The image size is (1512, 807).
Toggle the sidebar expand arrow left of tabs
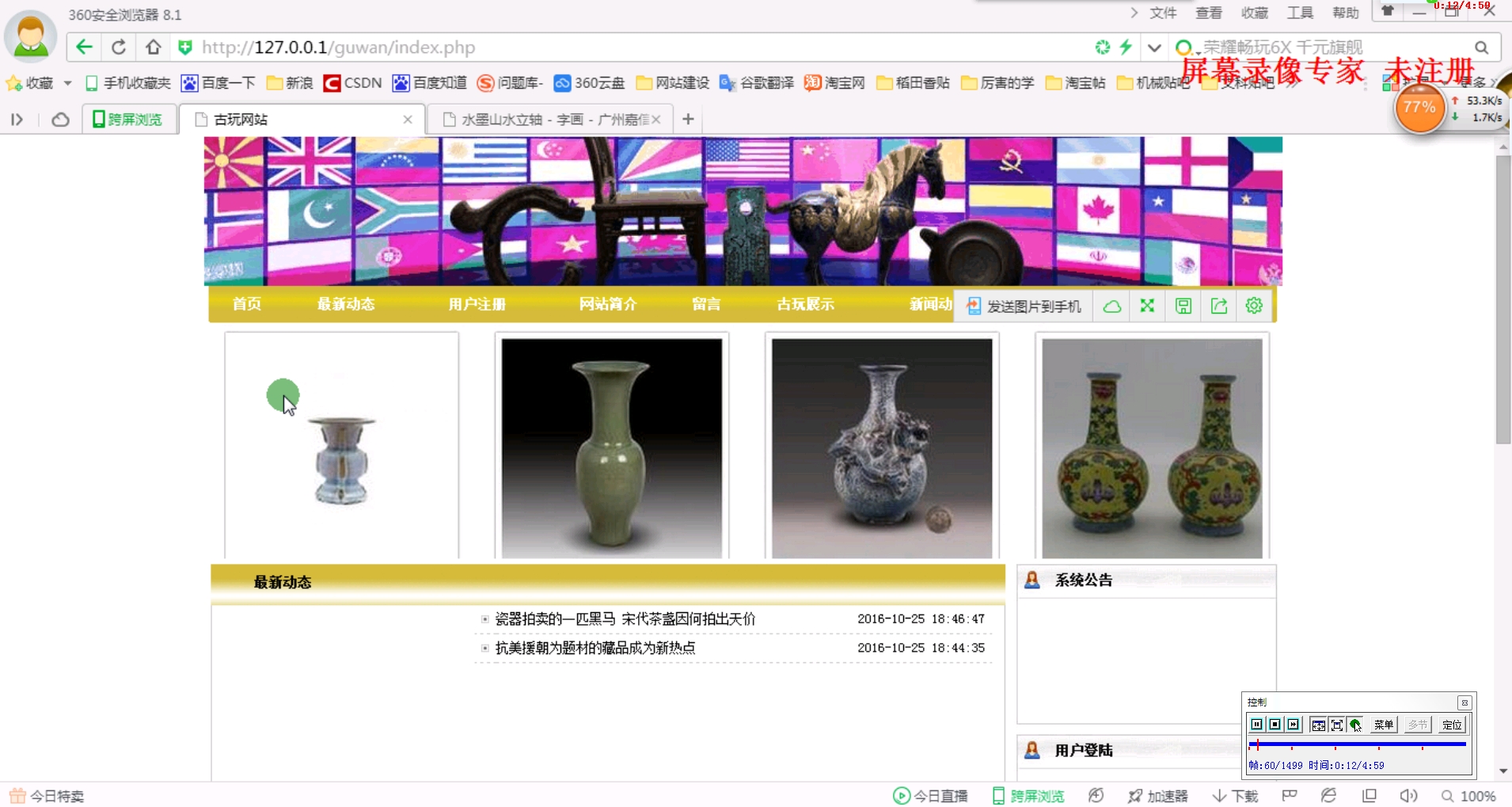pyautogui.click(x=17, y=120)
